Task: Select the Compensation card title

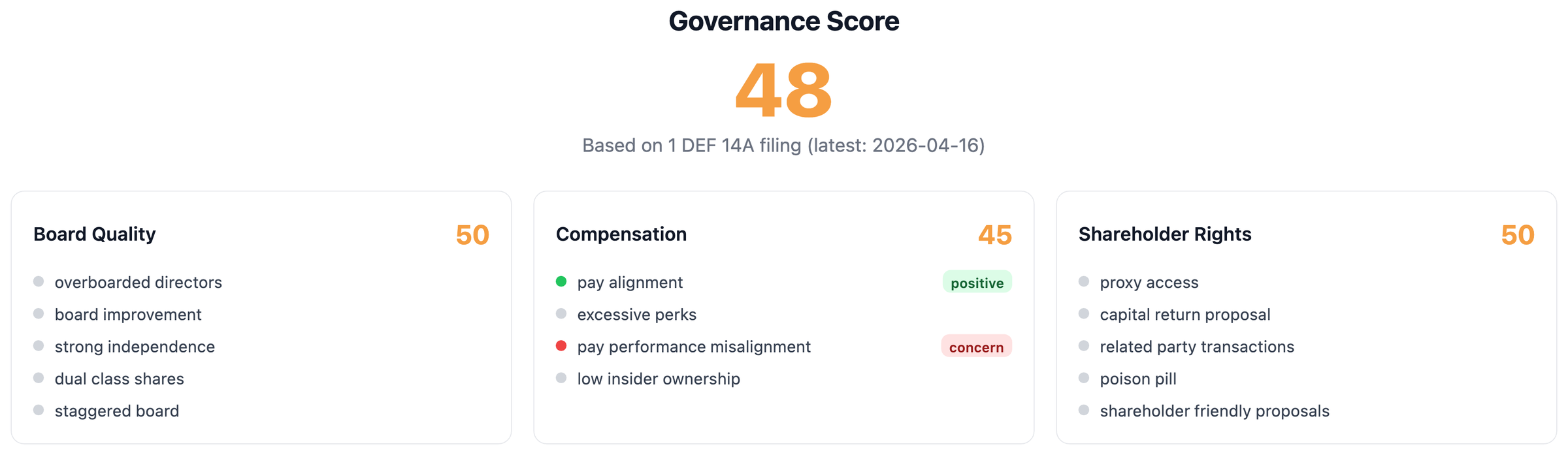Action: coord(621,234)
